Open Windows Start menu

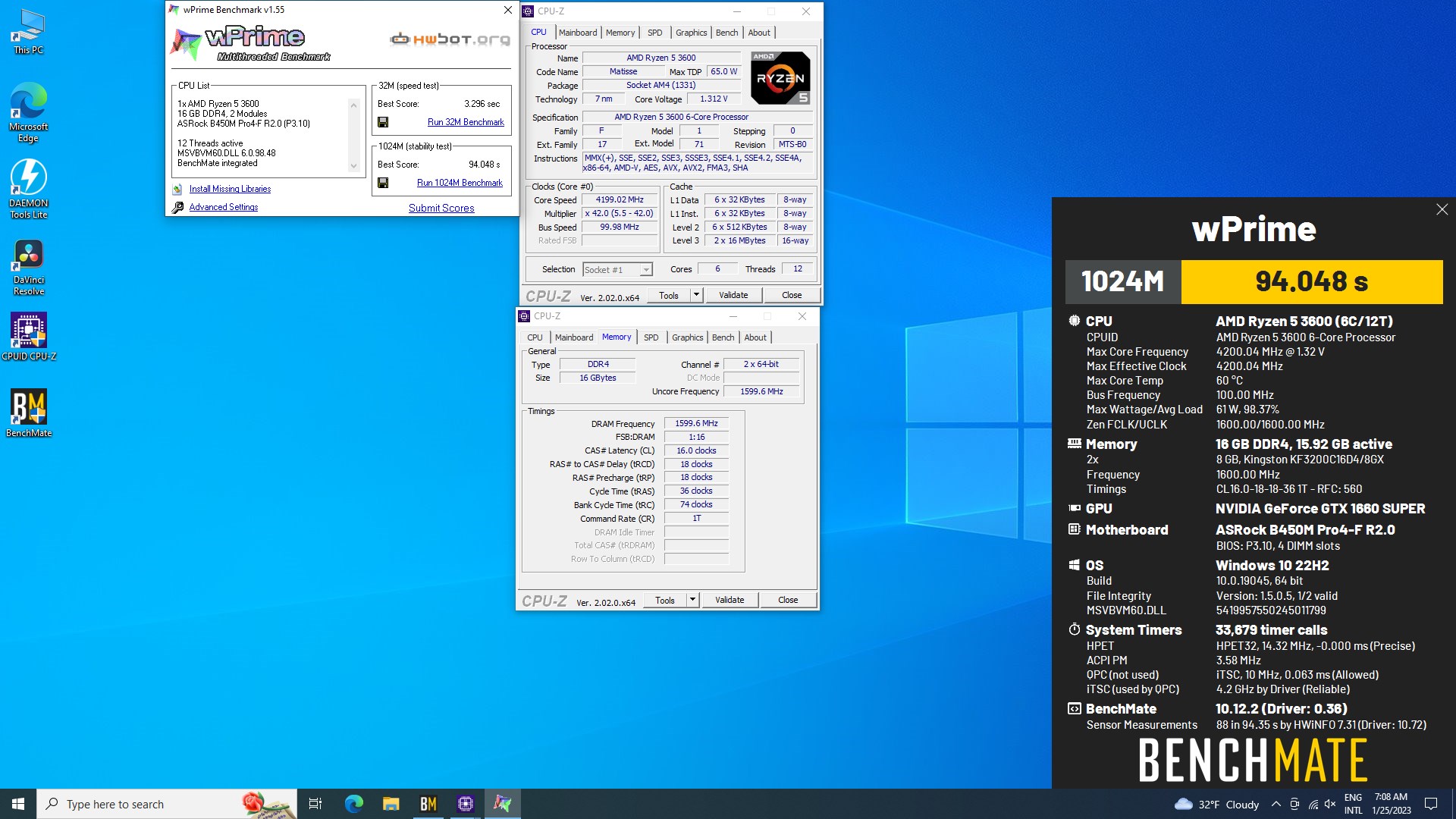point(18,804)
